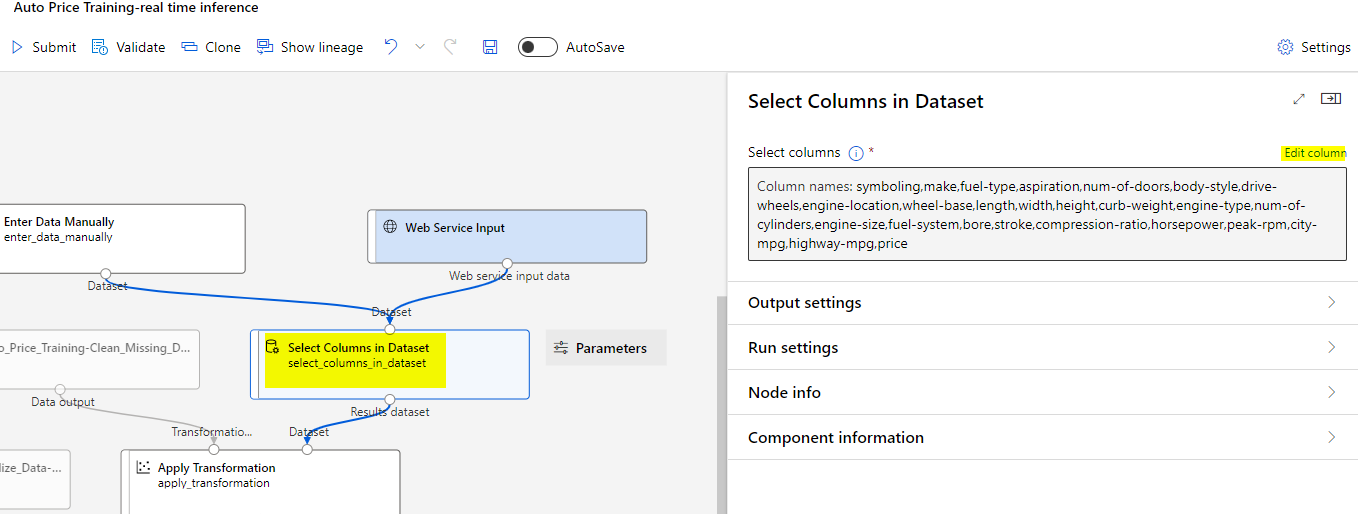
Task: Open pipeline Settings with gear icon
Action: click(x=1314, y=47)
